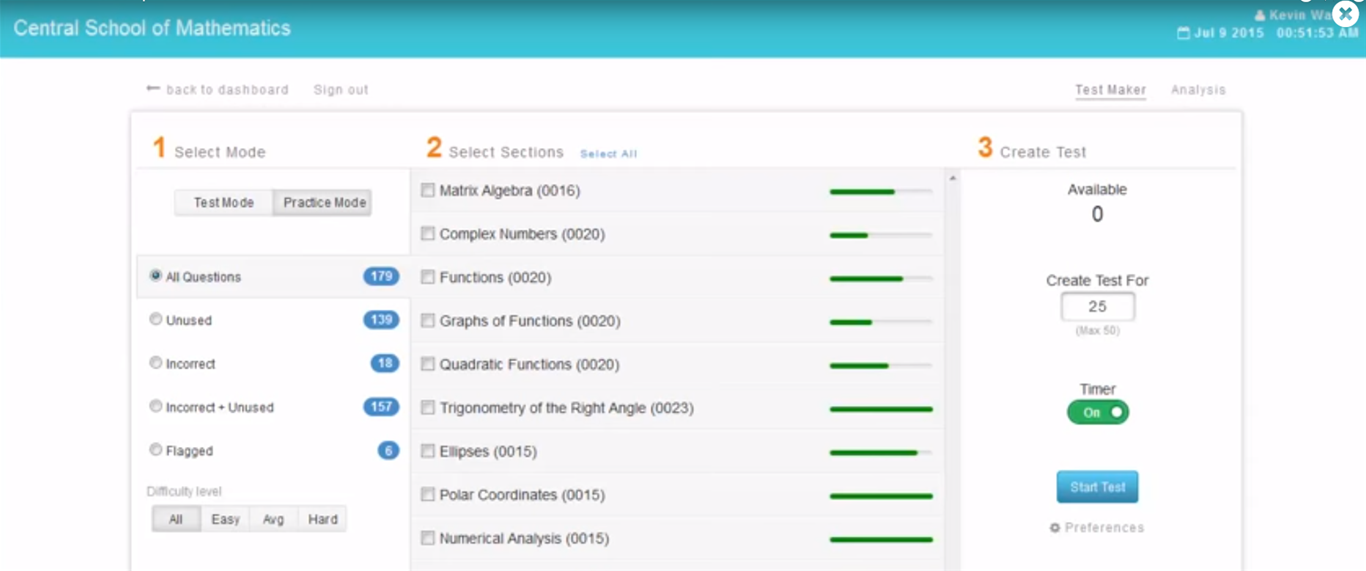Choose the Incorrect + Unused radio option
1366x571 pixels.
(x=156, y=407)
